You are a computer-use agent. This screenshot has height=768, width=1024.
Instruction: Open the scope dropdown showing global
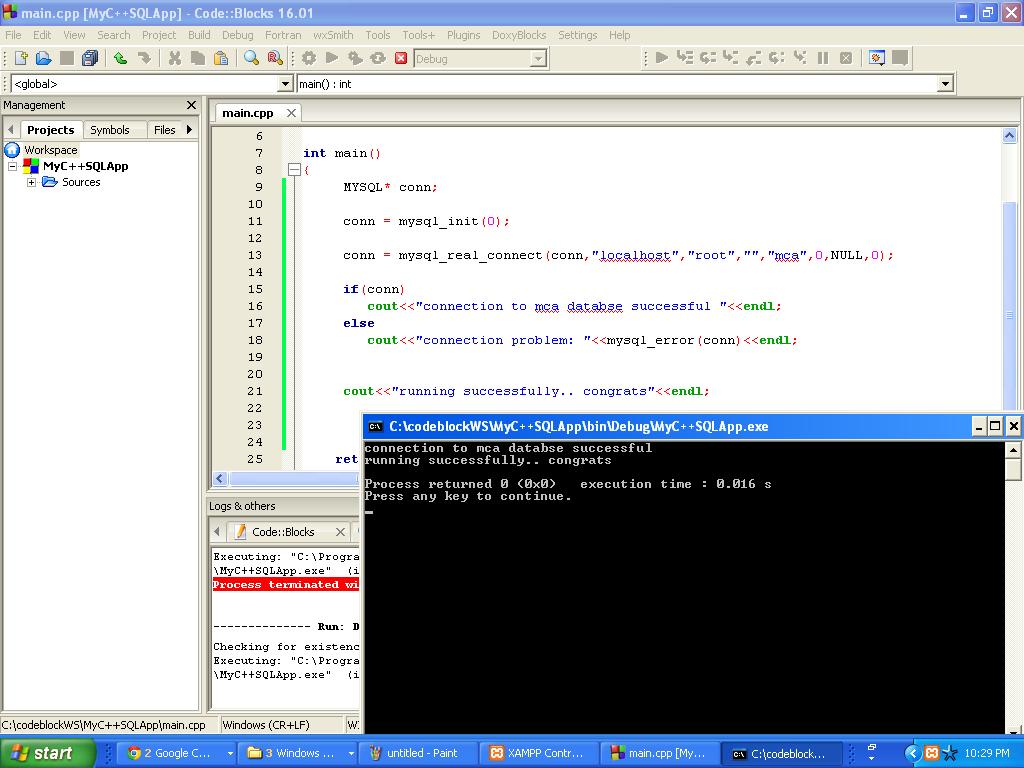[x=283, y=83]
